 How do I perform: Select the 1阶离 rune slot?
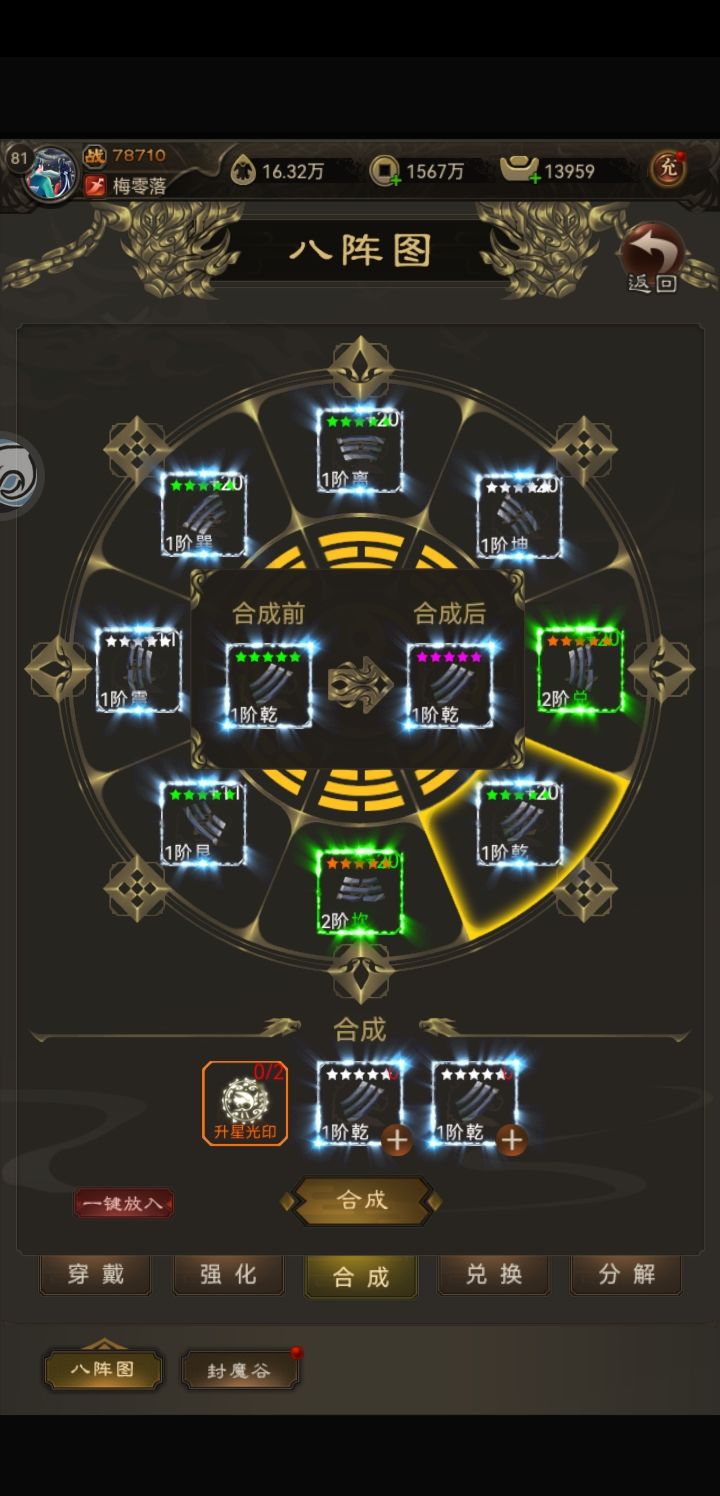pos(360,451)
